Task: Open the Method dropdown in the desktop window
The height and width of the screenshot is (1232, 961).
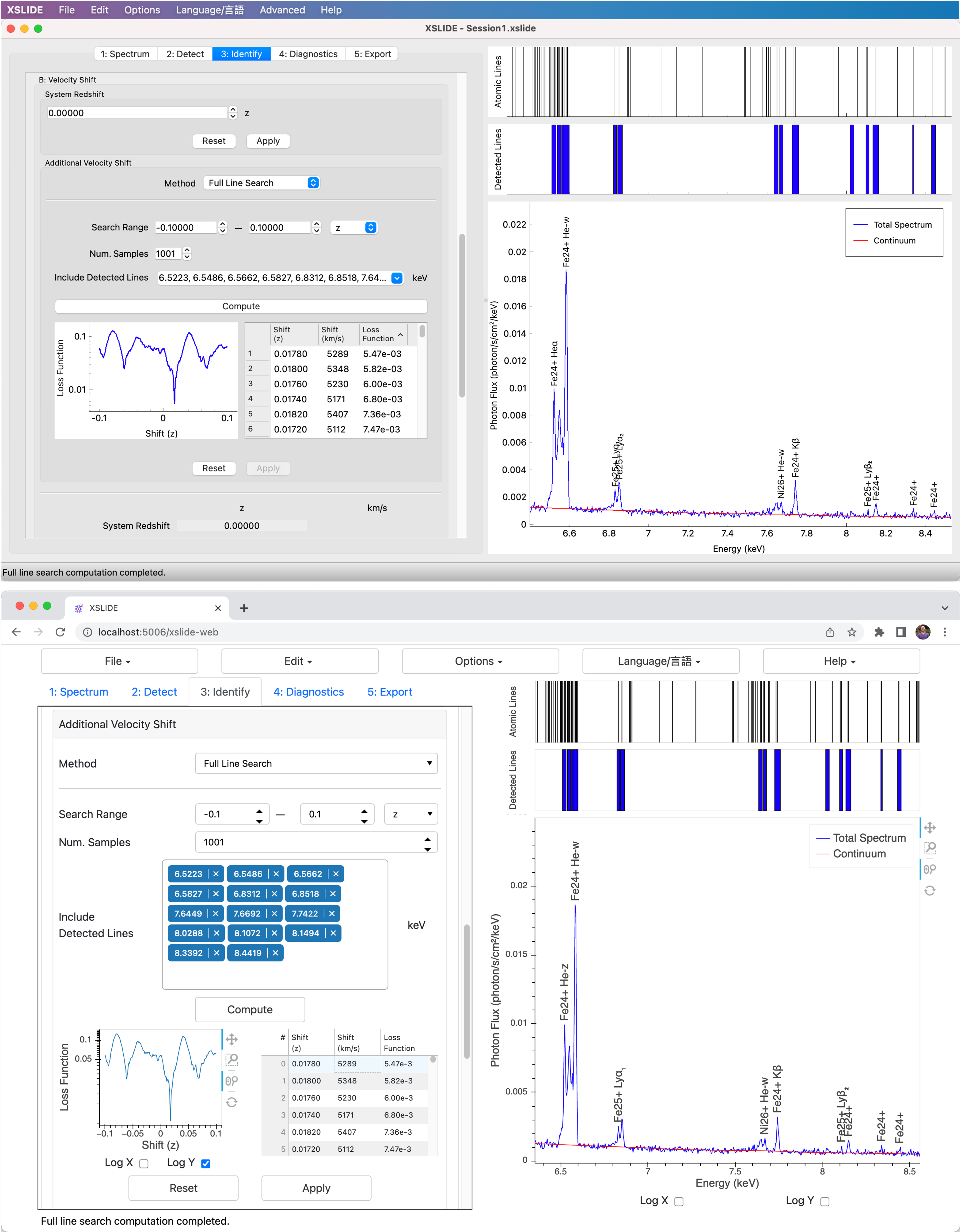Action: click(x=262, y=183)
